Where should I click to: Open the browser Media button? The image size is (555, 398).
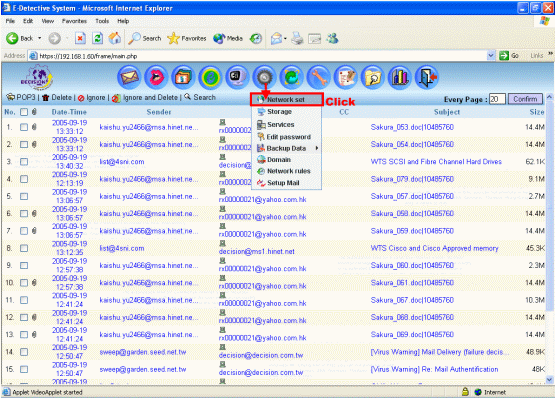[228, 38]
